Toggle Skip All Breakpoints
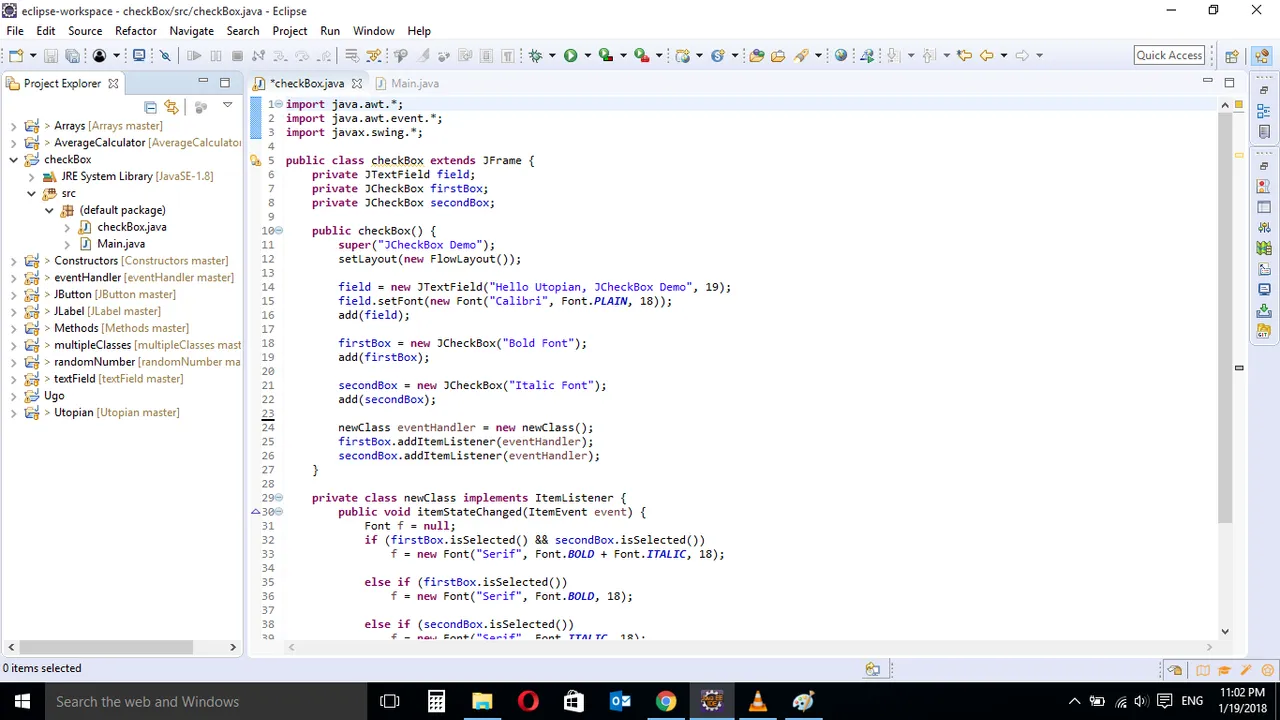1280x720 pixels. click(165, 56)
